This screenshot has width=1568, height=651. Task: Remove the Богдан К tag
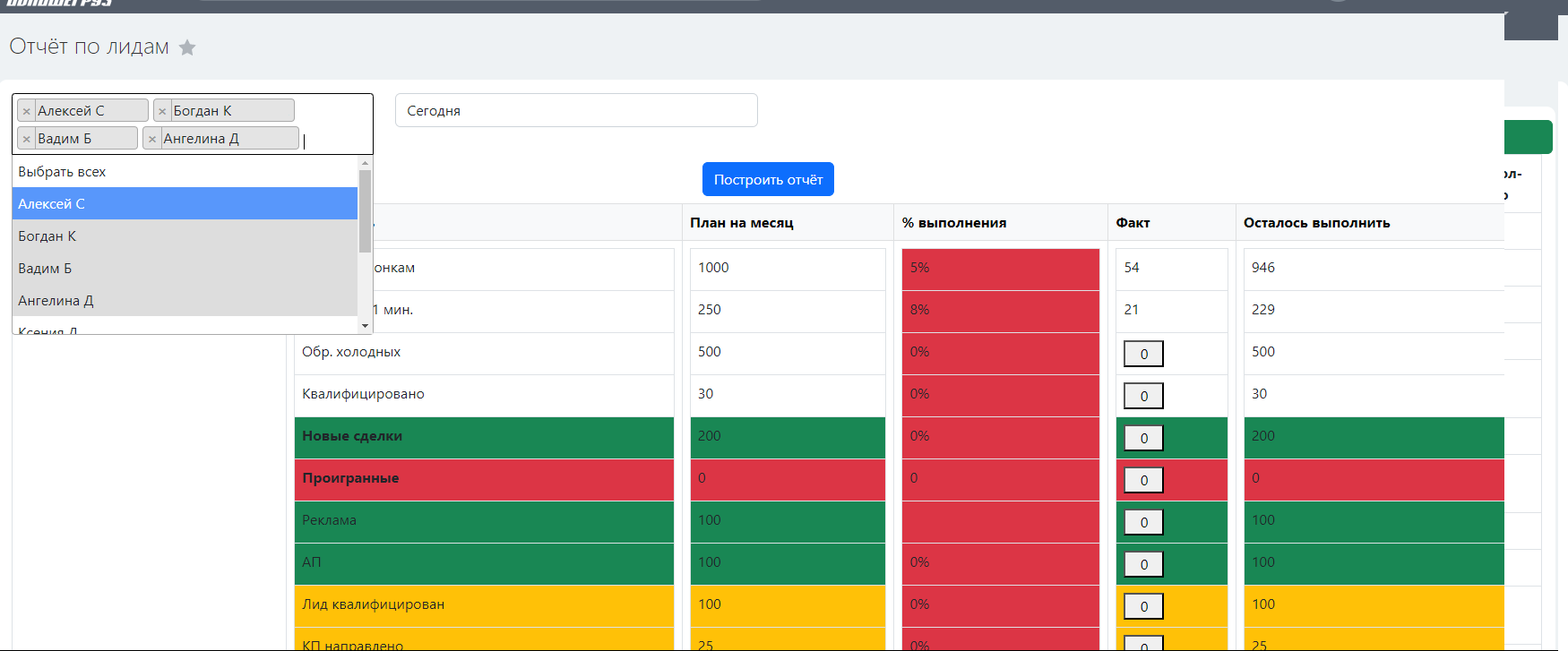[x=162, y=111]
